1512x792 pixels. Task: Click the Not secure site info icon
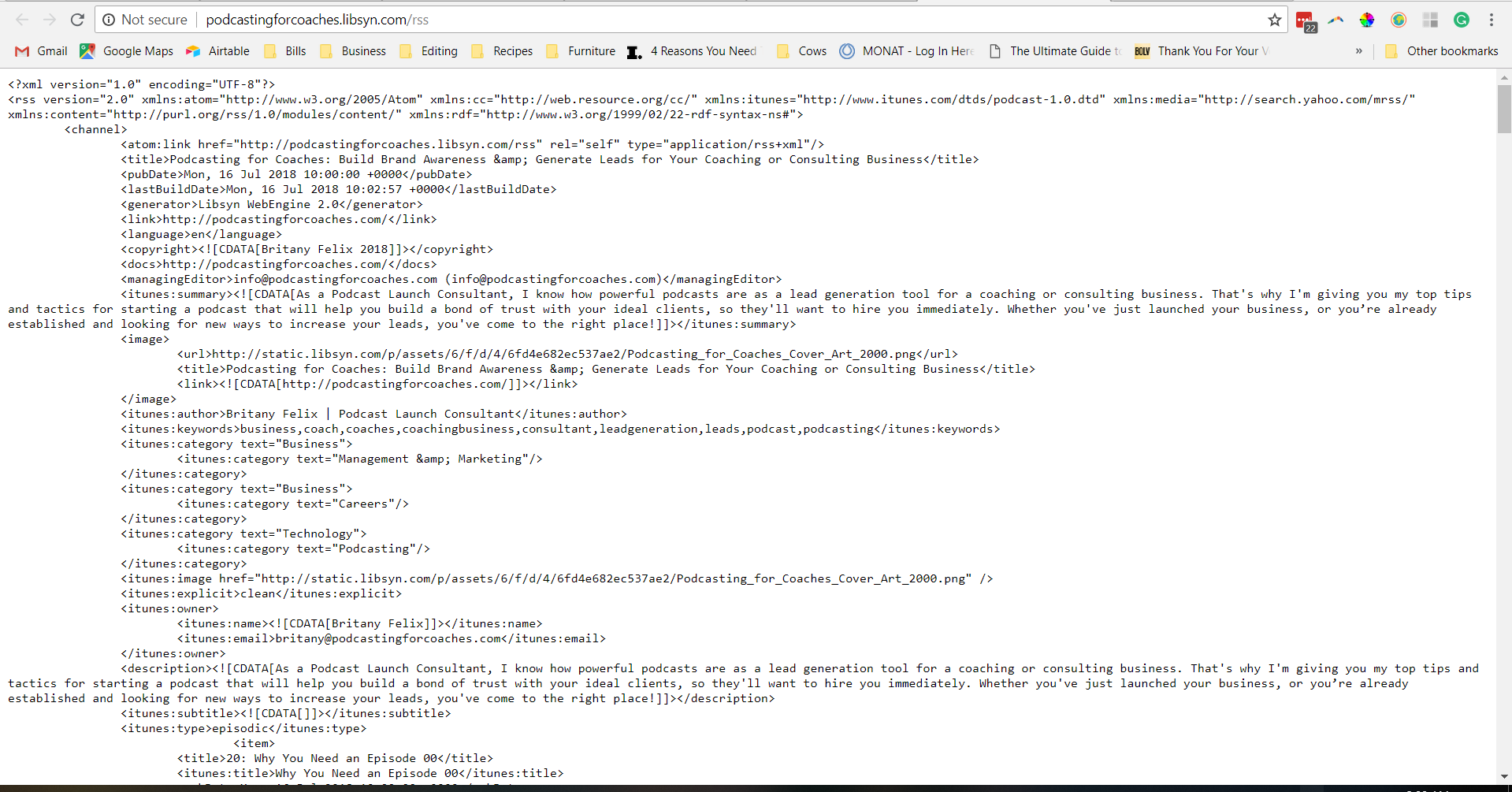(x=109, y=20)
